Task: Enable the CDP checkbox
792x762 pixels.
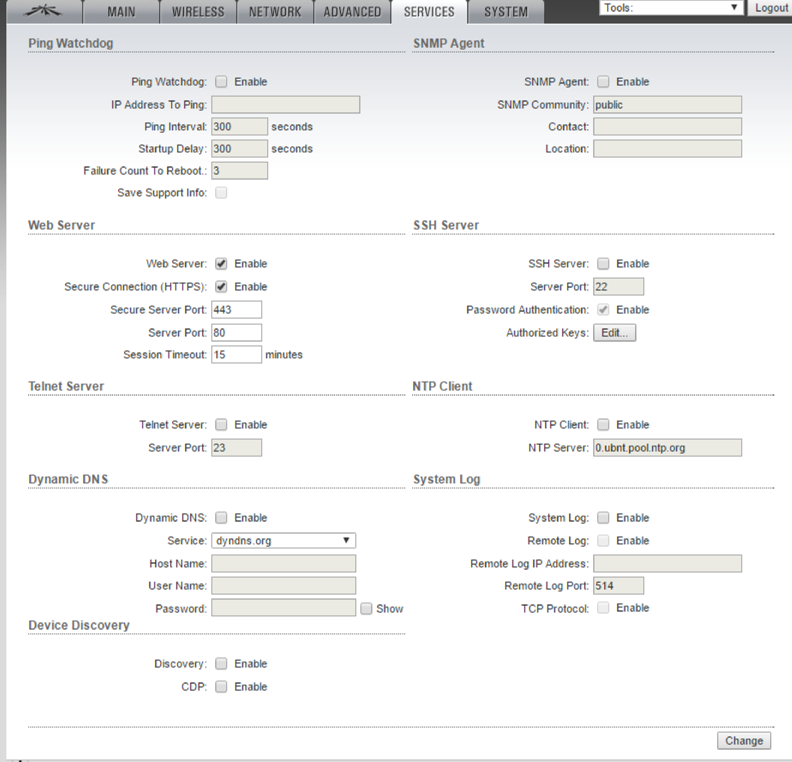Action: 221,686
